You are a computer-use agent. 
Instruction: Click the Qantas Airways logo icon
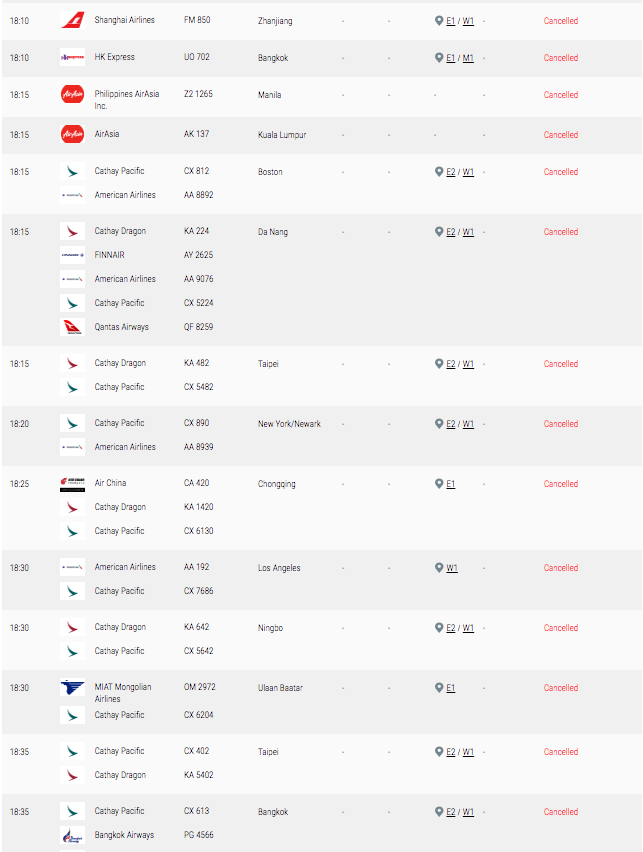[x=72, y=327]
